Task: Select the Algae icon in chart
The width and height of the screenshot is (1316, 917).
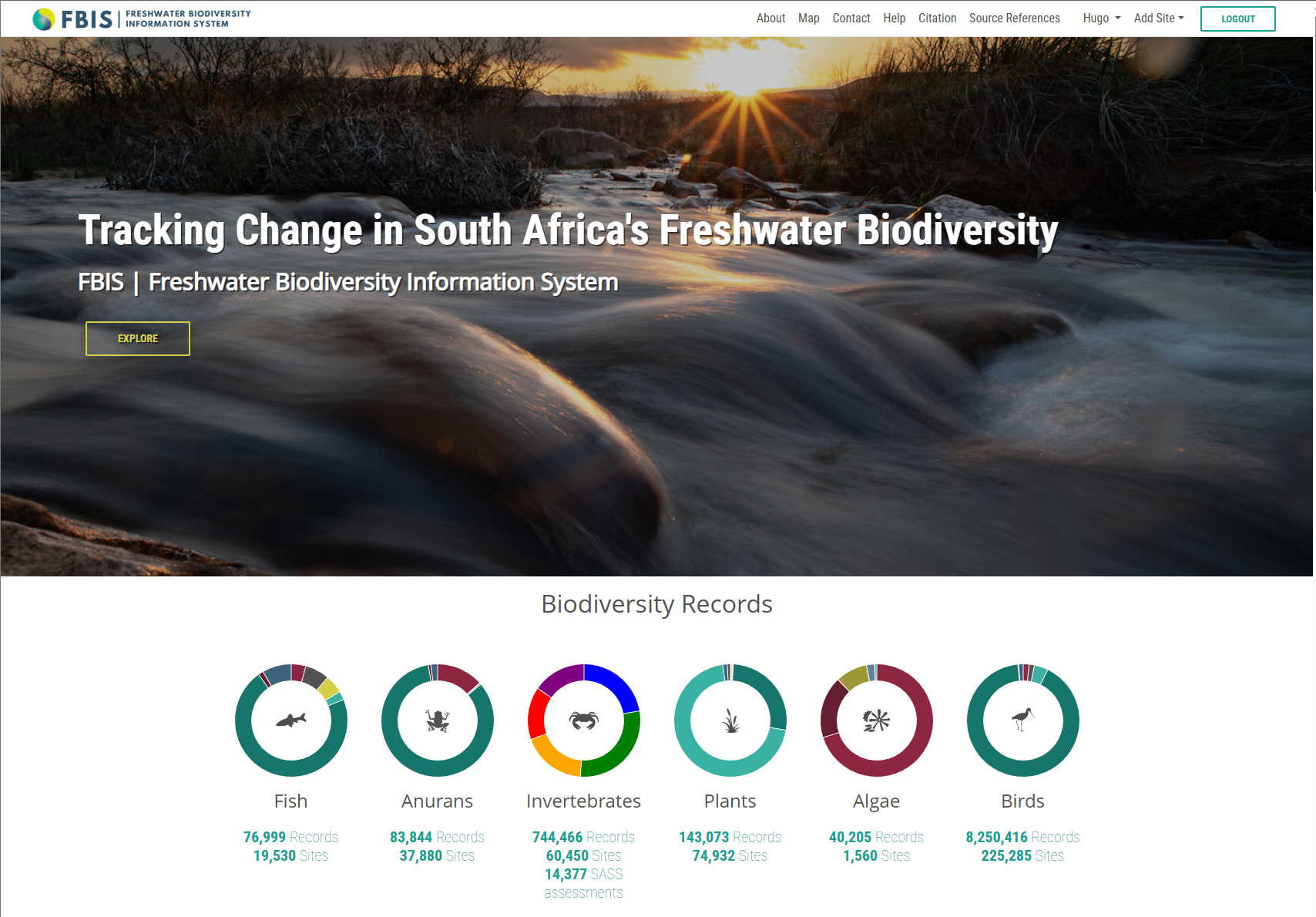Action: tap(877, 720)
